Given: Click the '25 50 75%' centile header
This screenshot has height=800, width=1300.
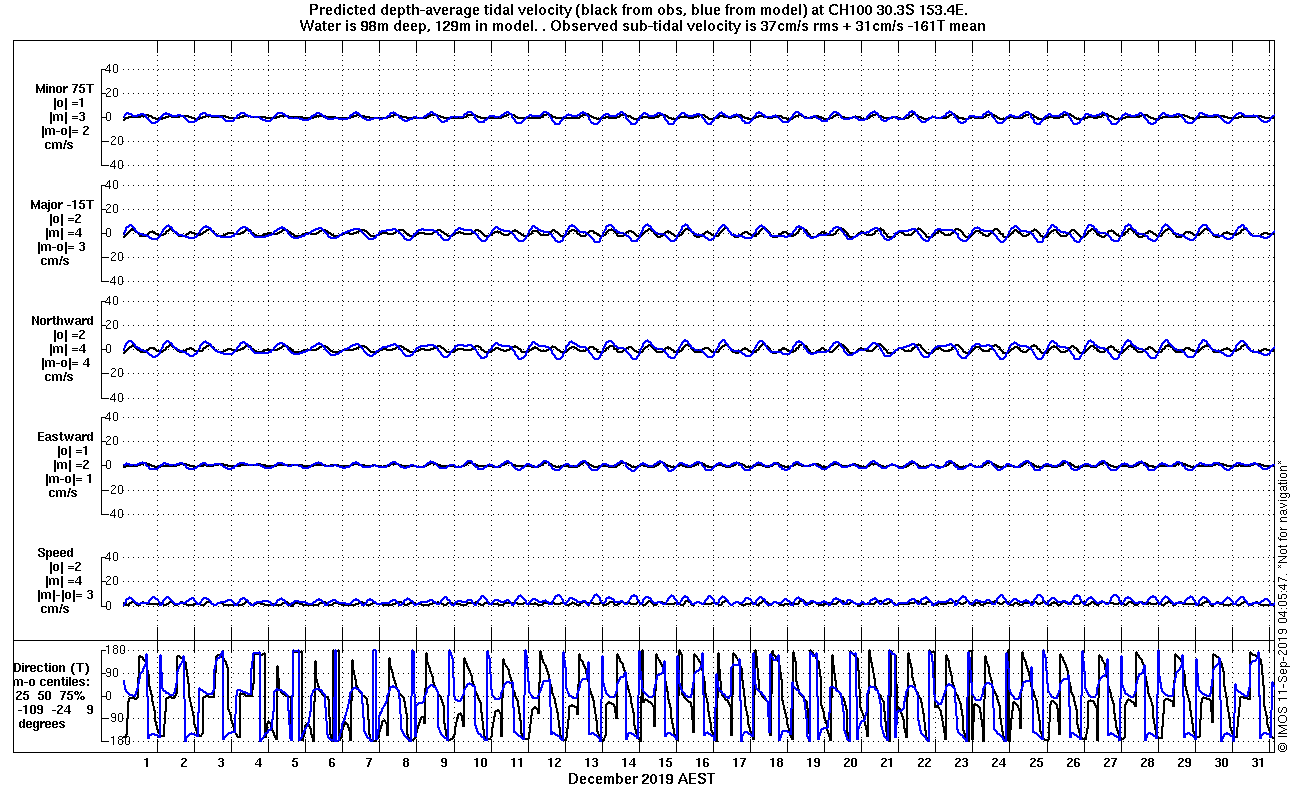Looking at the screenshot, I should click(52, 696).
